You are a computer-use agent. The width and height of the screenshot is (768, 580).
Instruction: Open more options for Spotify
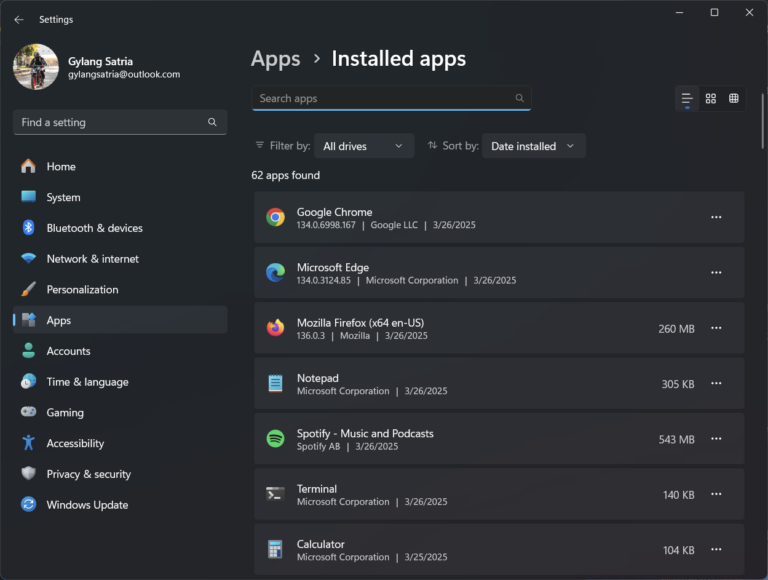[716, 439]
